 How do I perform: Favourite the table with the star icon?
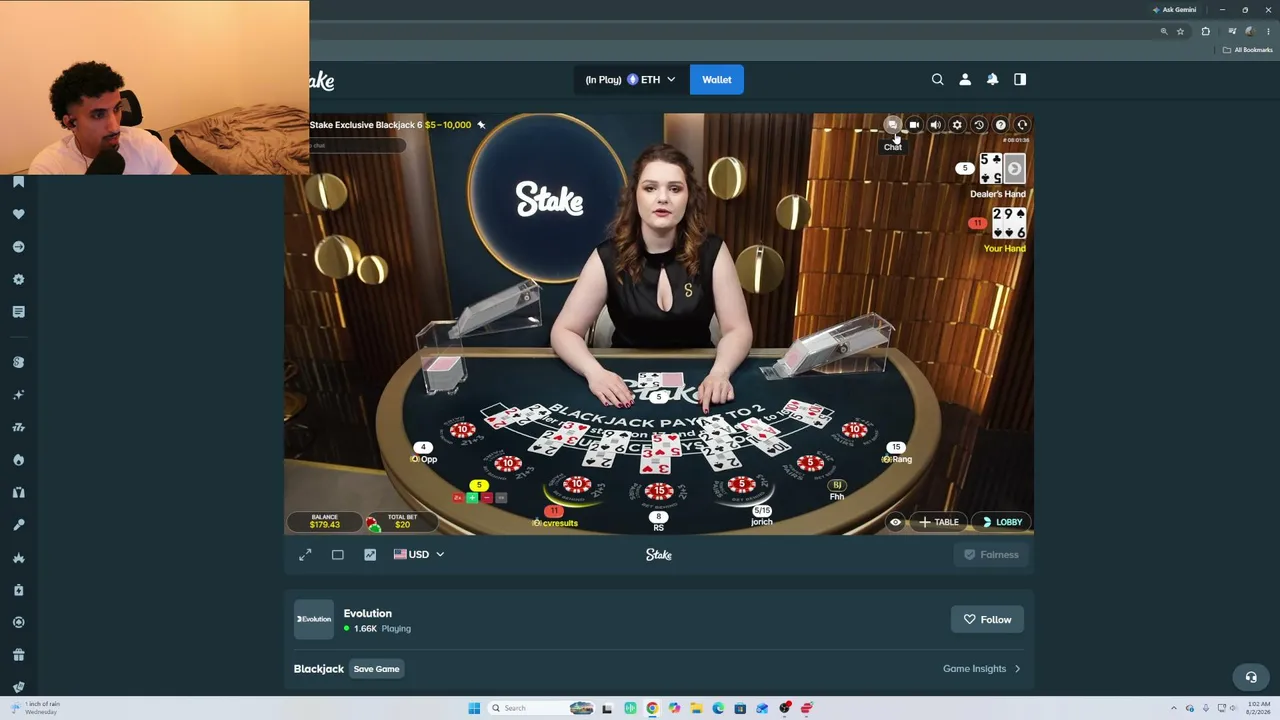pyautogui.click(x=481, y=125)
